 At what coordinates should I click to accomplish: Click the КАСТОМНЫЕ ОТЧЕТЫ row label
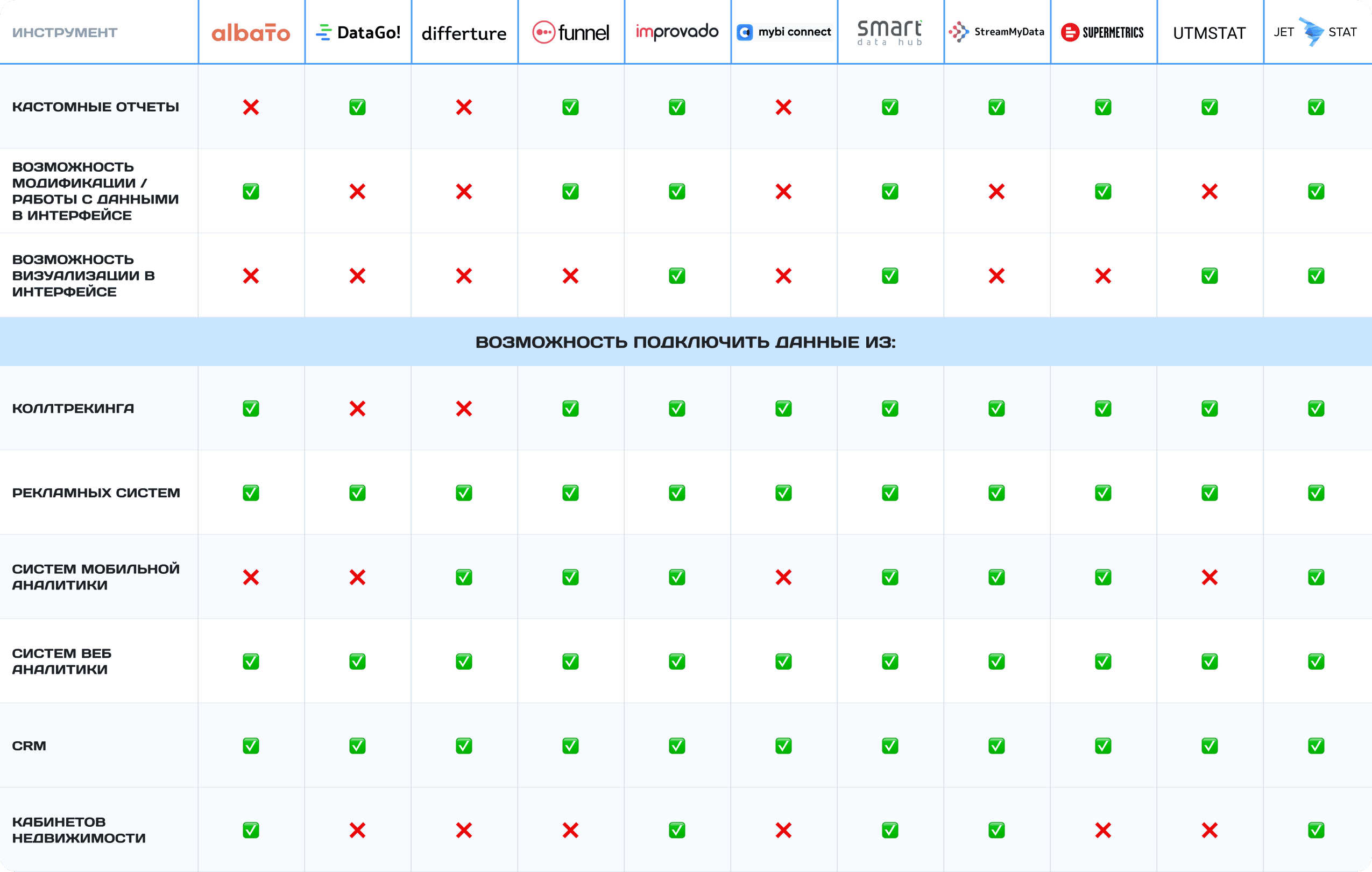click(x=95, y=107)
